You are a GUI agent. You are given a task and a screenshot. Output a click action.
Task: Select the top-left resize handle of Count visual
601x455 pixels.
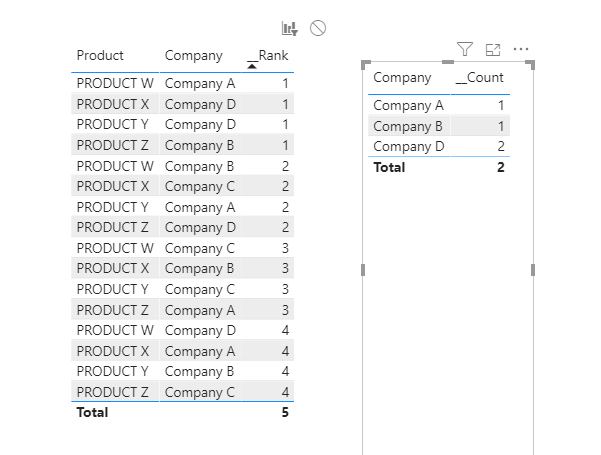point(366,64)
